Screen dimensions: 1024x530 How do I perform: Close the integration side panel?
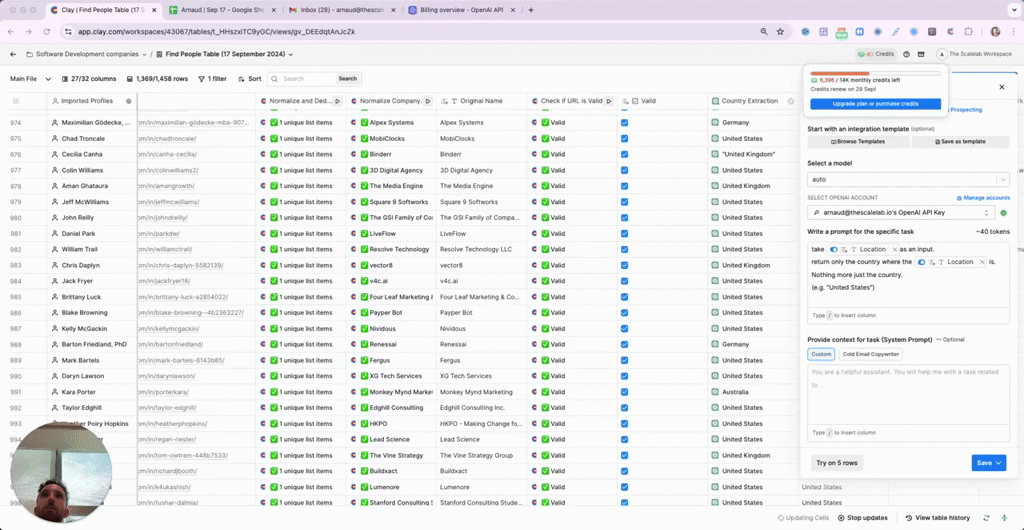point(1002,87)
